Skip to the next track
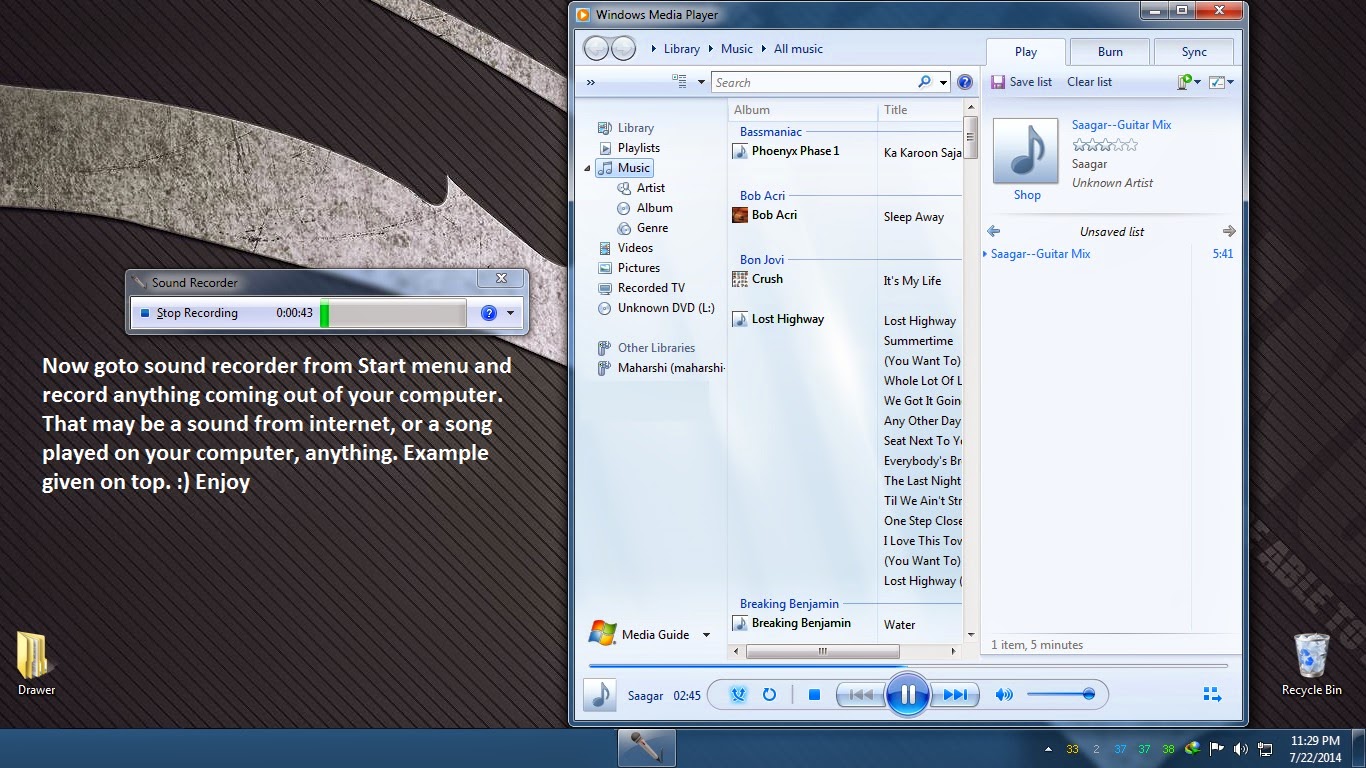1366x768 pixels. (x=955, y=694)
